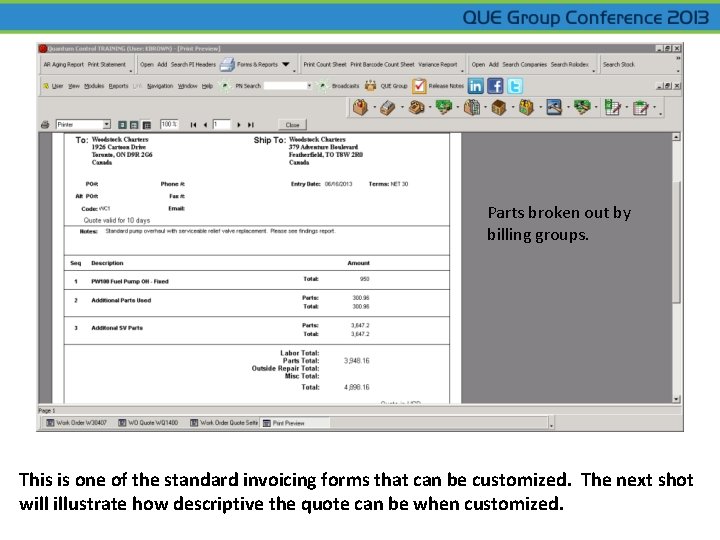Expand the Forms & Reports dropdown arrow

286,64
